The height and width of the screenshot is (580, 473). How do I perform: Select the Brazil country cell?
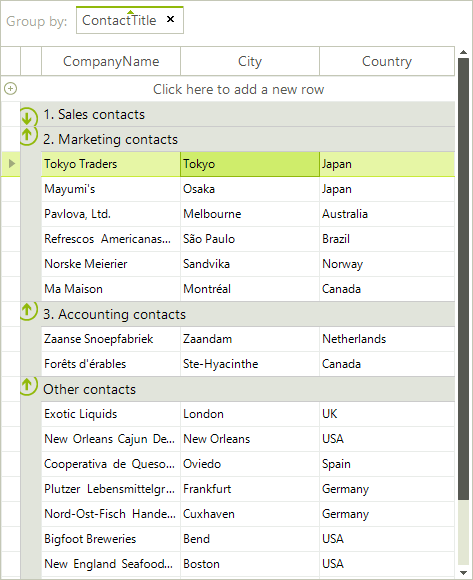(387, 239)
